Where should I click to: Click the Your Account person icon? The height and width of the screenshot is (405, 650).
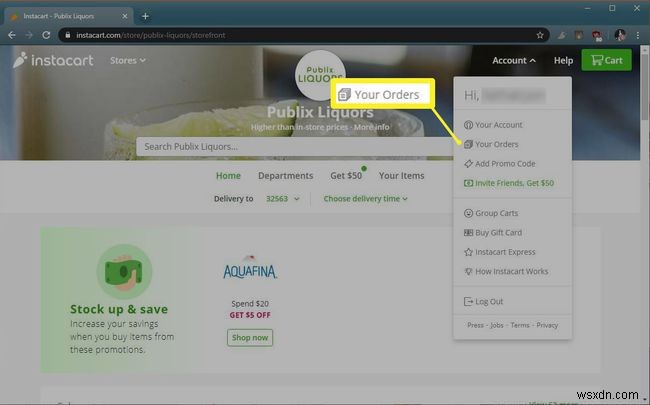pos(468,125)
